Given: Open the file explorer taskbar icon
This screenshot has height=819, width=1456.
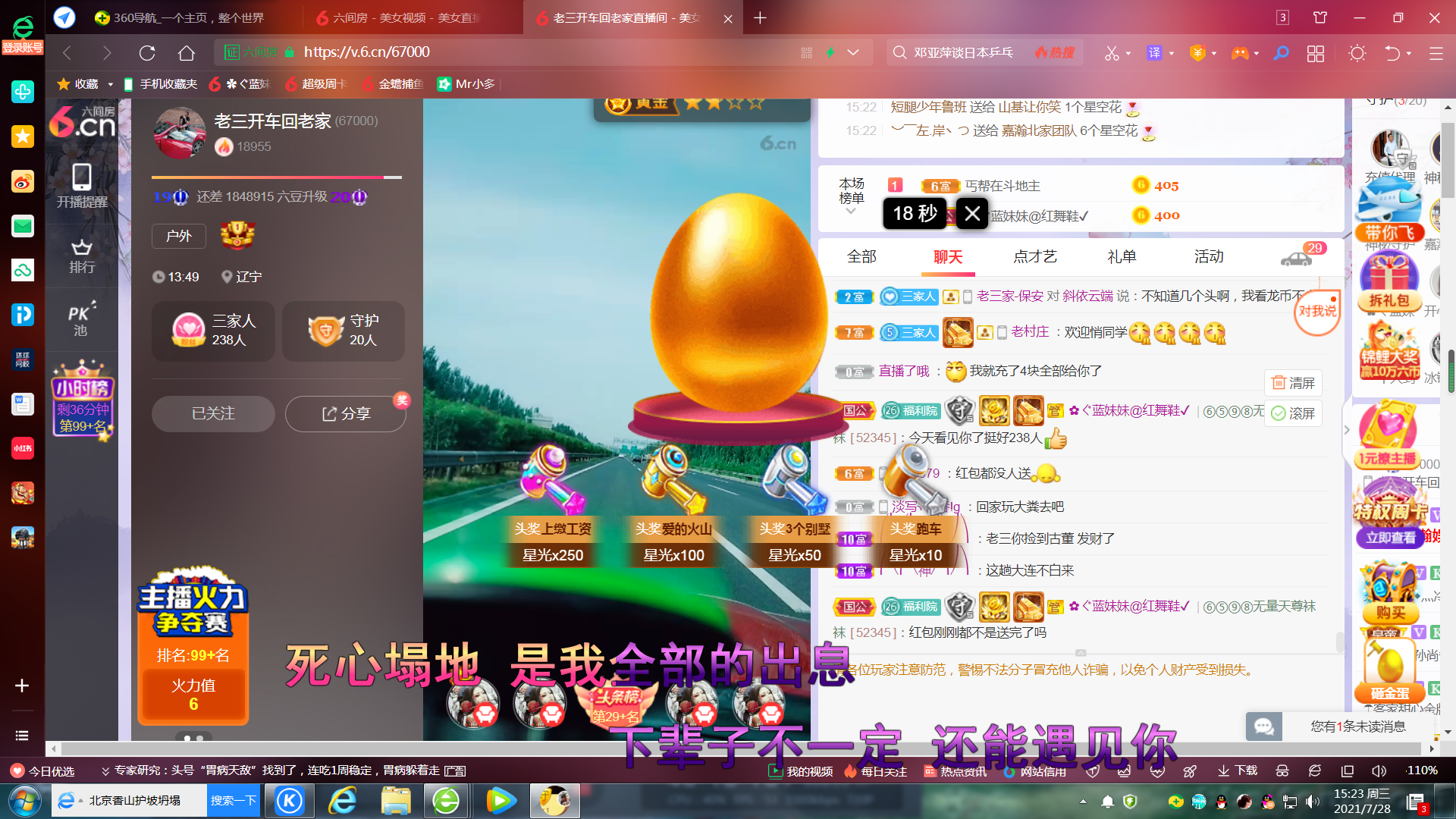Looking at the screenshot, I should pyautogui.click(x=395, y=802).
